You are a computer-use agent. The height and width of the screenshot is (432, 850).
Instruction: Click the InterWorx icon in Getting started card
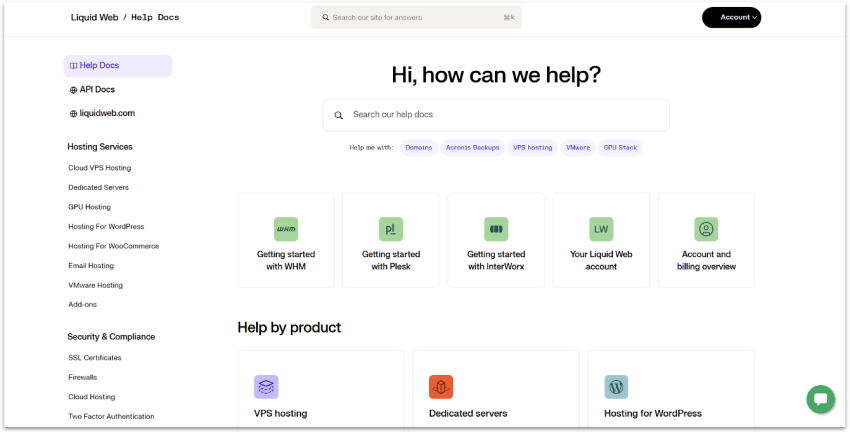(x=496, y=229)
